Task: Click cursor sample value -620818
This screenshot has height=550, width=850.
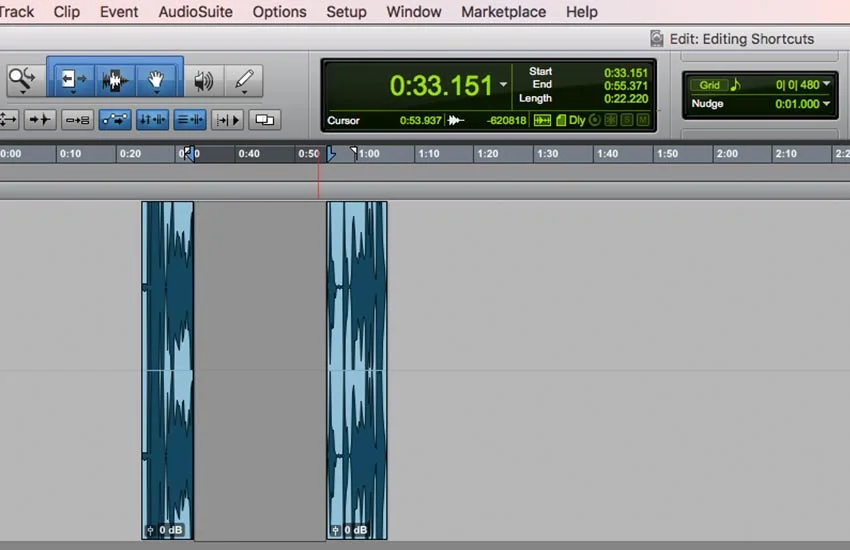Action: pos(506,120)
